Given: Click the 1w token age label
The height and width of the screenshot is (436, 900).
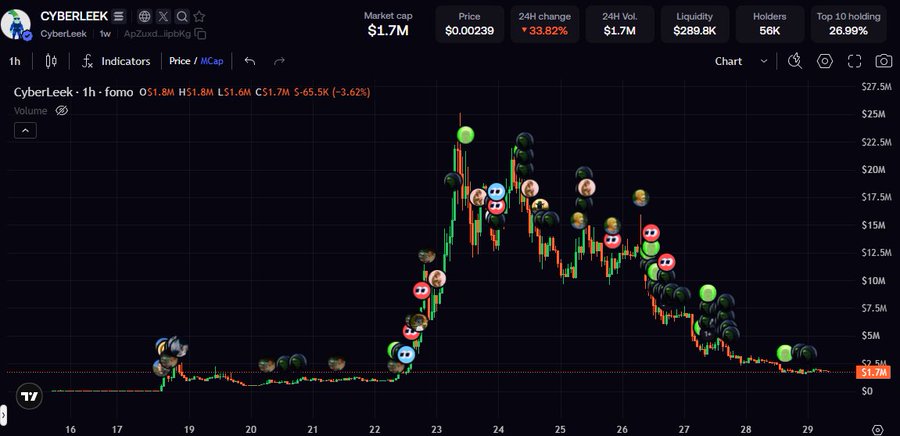Looking at the screenshot, I should (105, 34).
